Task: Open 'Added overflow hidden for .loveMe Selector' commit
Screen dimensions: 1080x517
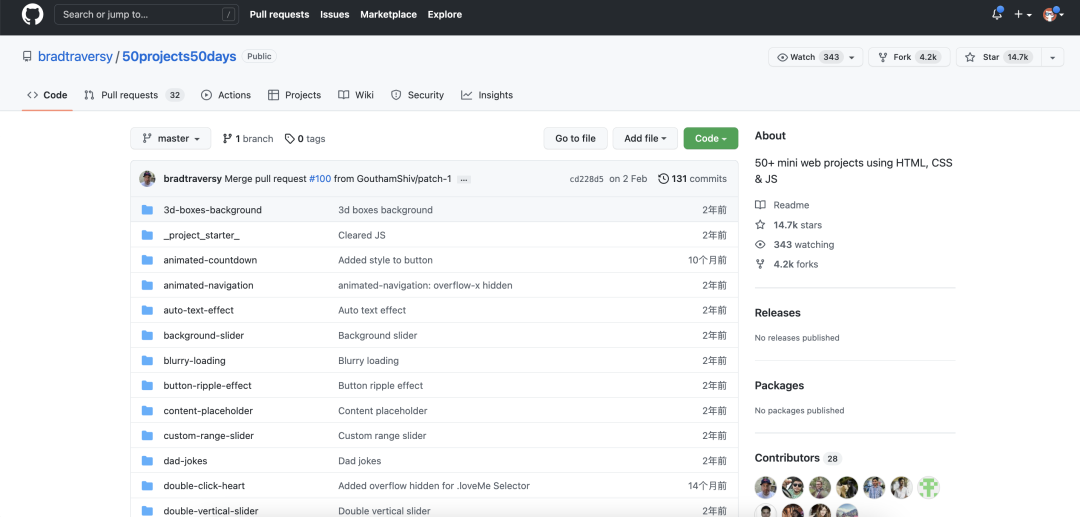Action: [434, 486]
